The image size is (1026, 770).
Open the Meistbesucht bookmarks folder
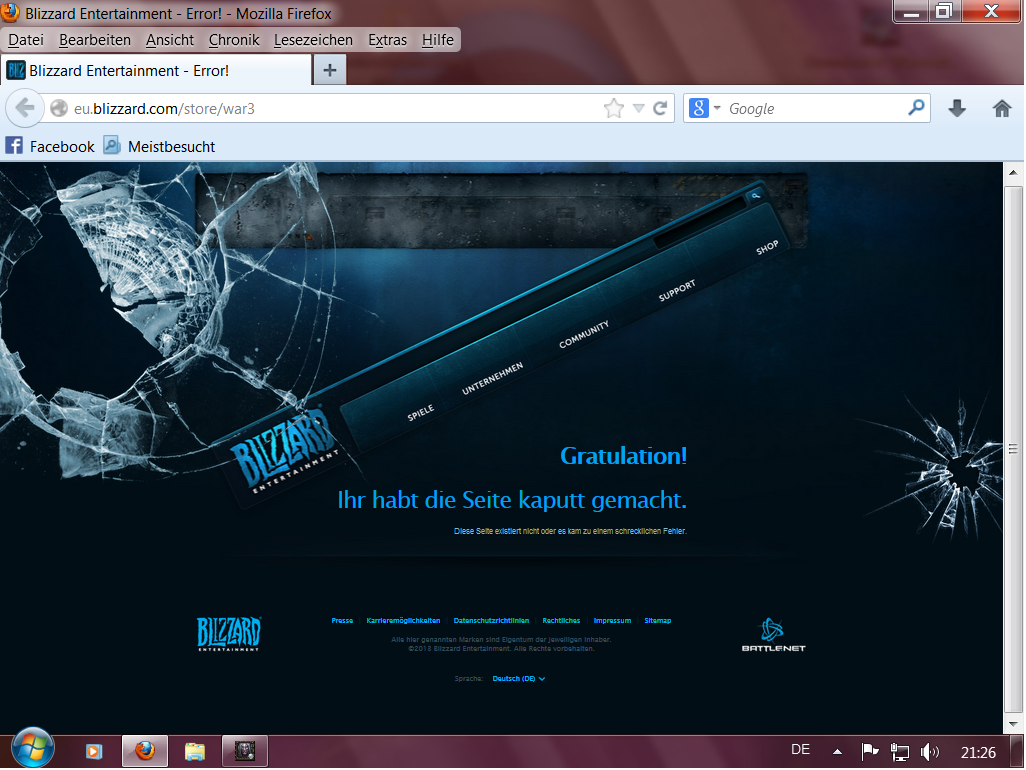(159, 146)
